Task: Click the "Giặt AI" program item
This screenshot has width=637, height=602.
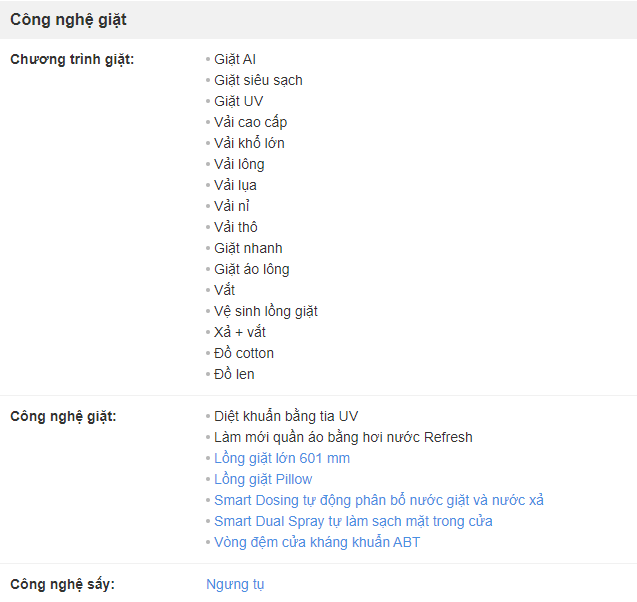Action: click(x=235, y=59)
